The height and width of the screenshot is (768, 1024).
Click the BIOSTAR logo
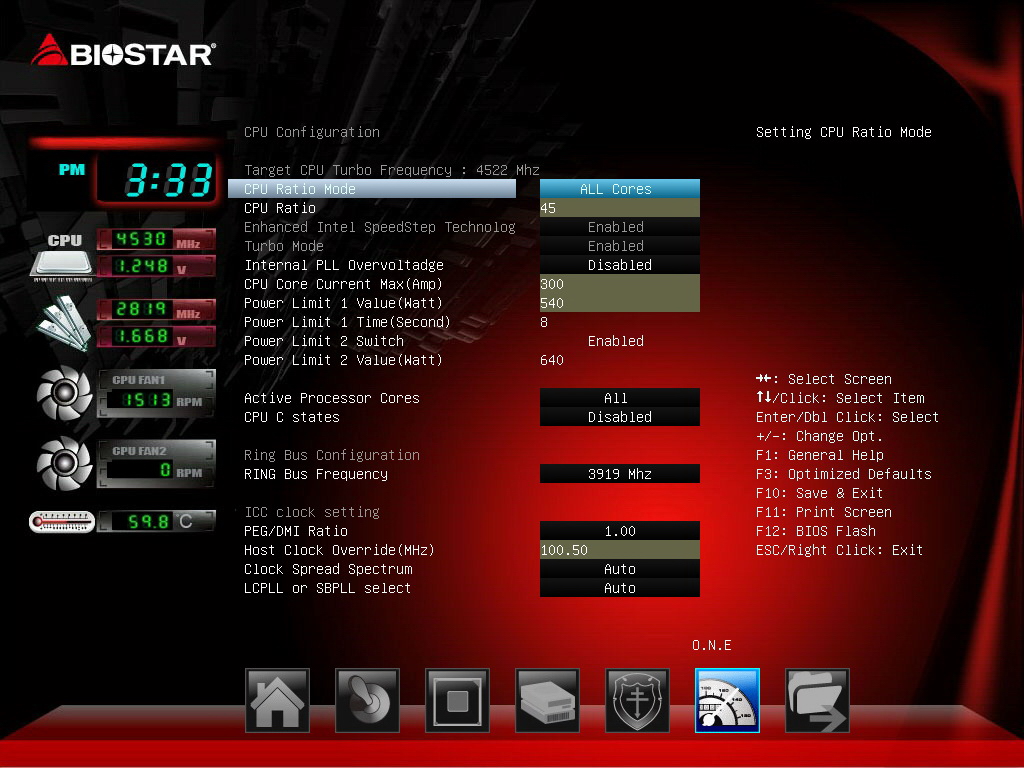point(123,51)
